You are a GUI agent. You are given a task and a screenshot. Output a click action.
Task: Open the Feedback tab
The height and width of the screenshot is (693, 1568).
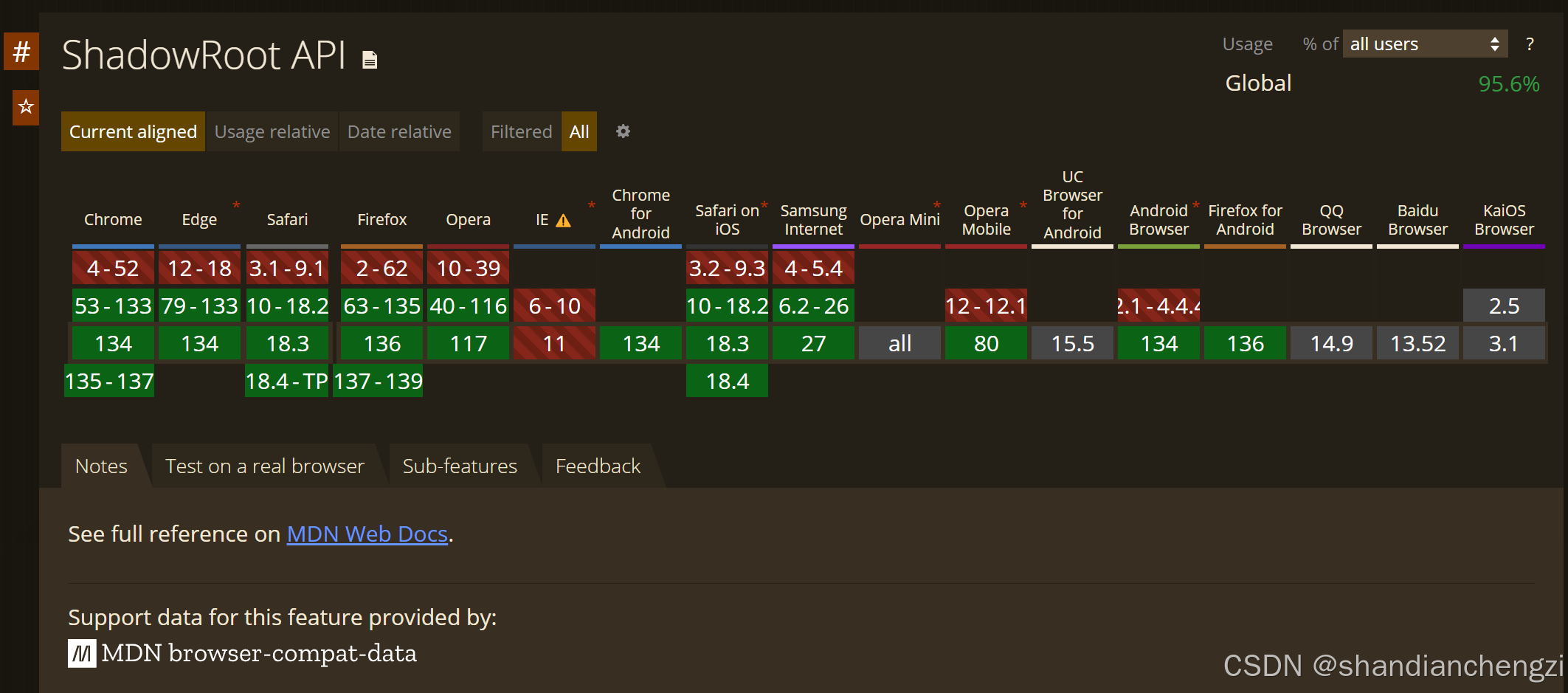[x=598, y=466]
